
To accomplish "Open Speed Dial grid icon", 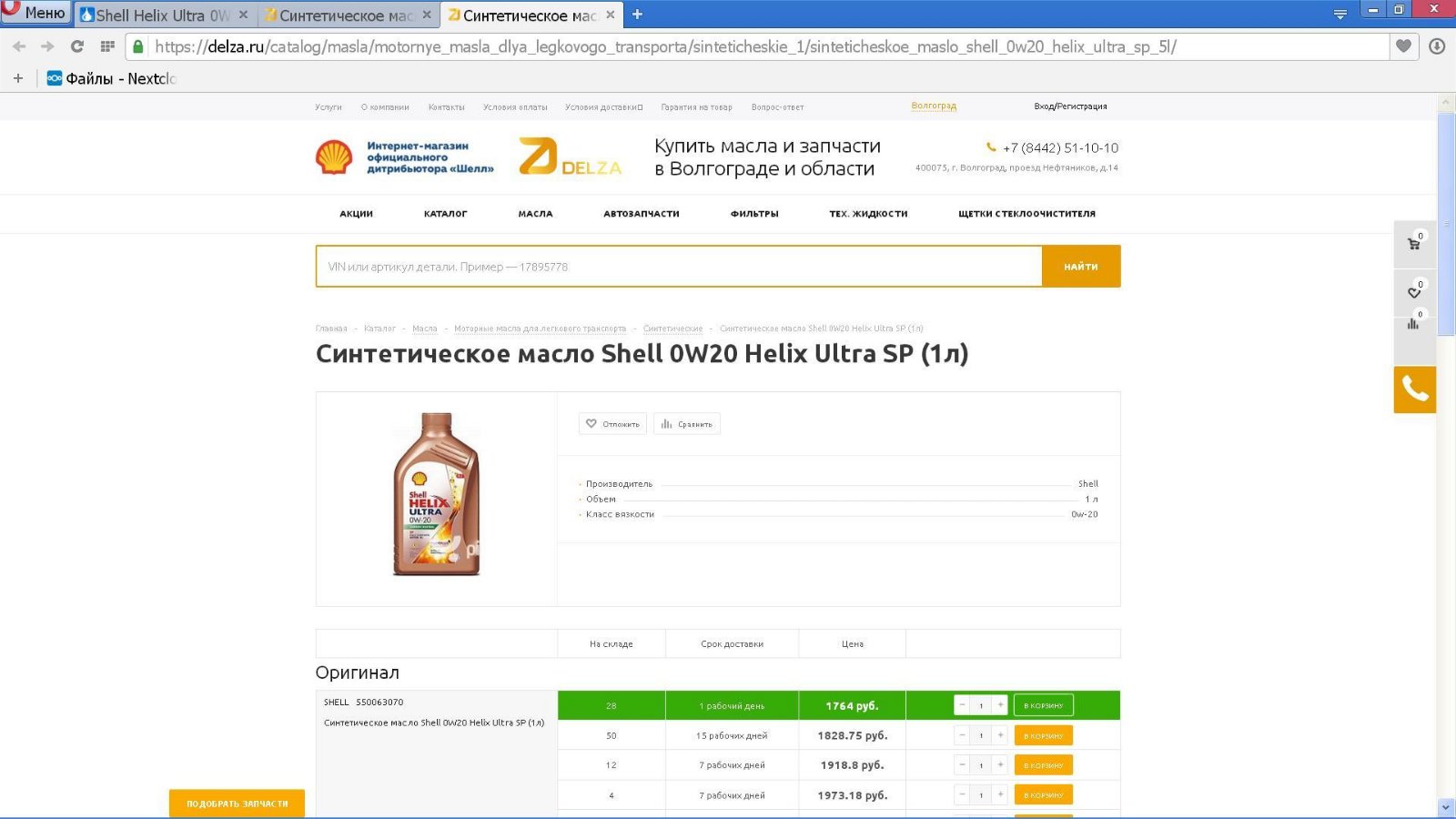I will tap(107, 46).
